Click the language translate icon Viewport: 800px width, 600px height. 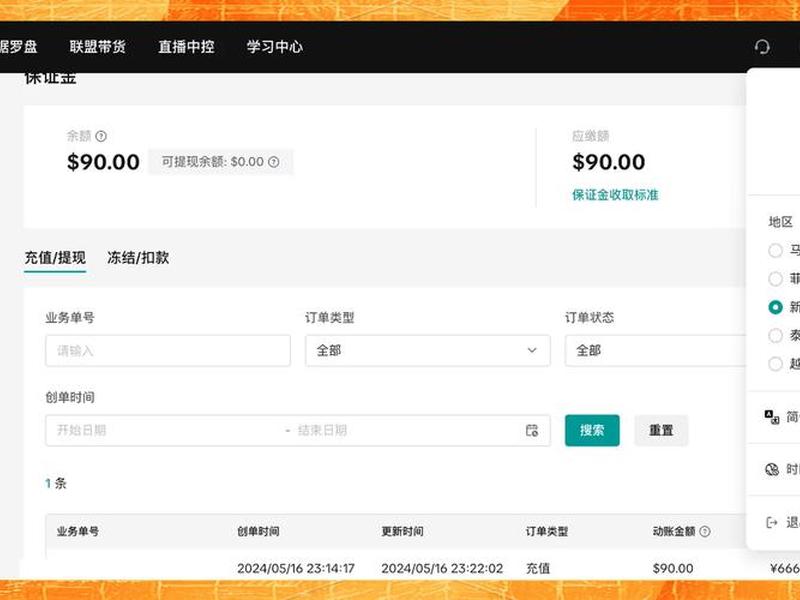click(x=771, y=417)
